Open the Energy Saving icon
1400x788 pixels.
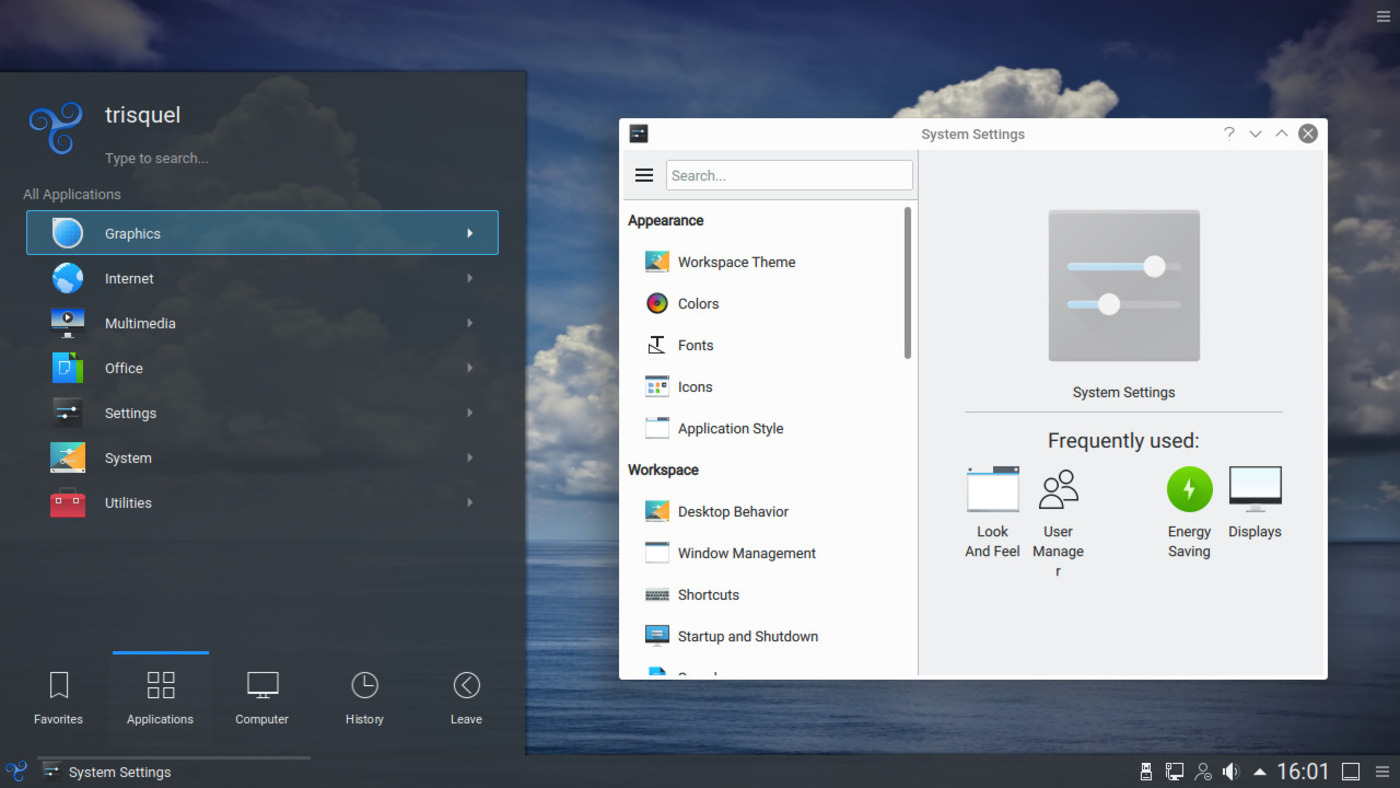pos(1189,490)
